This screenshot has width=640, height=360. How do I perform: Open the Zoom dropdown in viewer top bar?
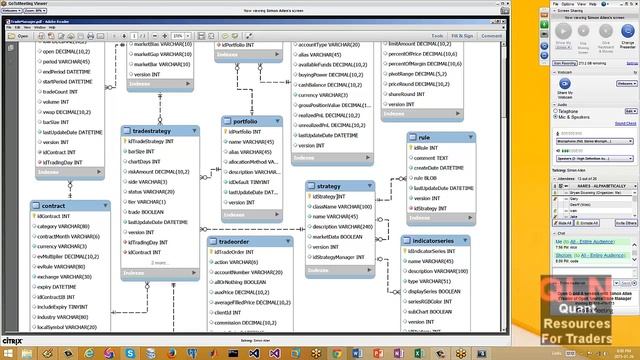(x=35, y=11)
